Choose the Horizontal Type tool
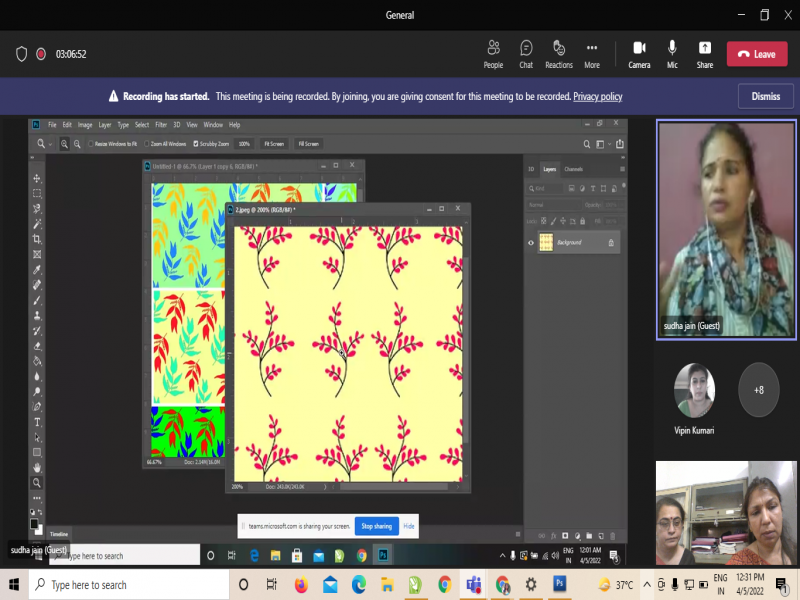800x600 pixels. click(37, 422)
